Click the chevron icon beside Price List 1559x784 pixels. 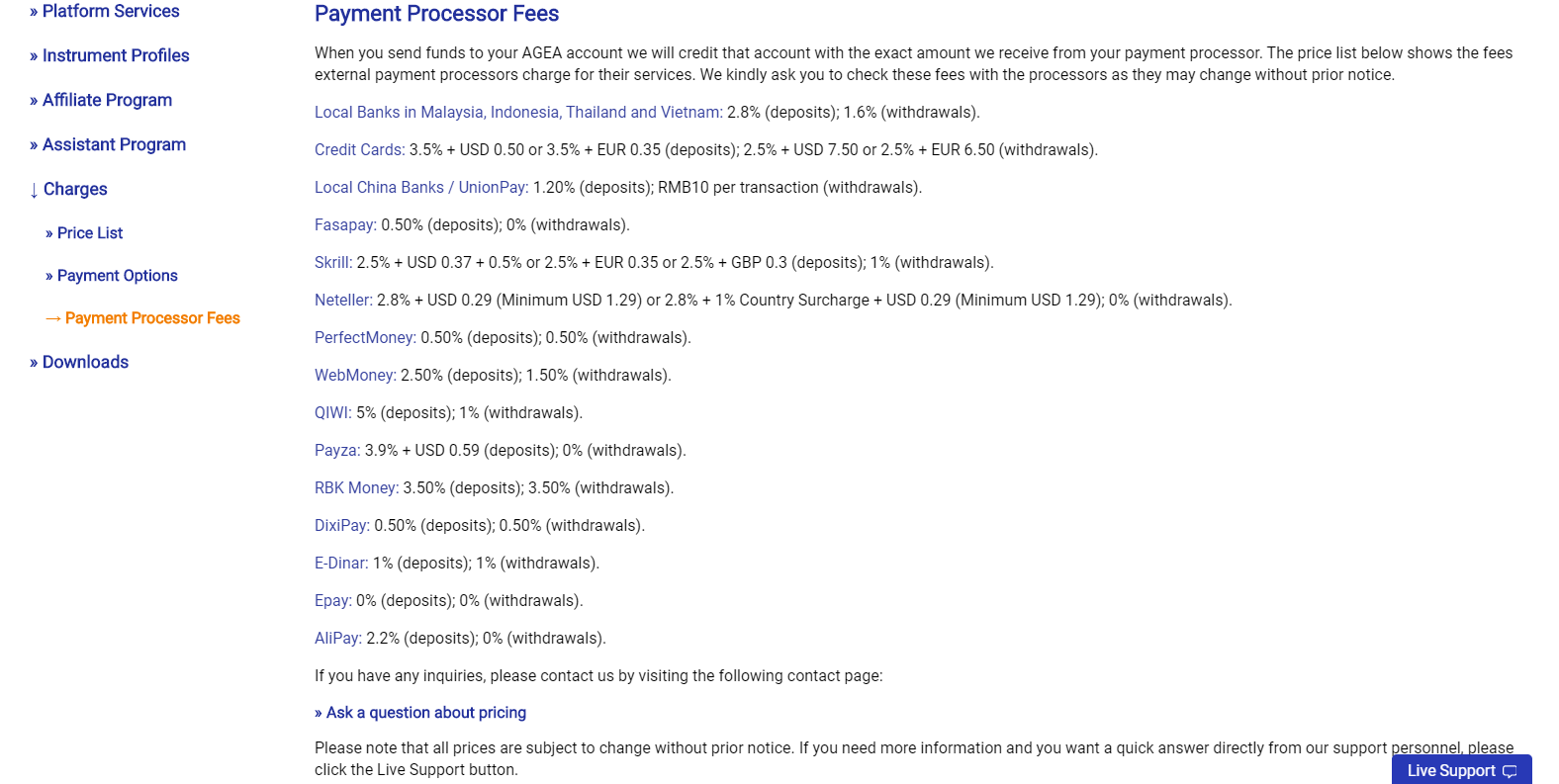click(x=50, y=232)
